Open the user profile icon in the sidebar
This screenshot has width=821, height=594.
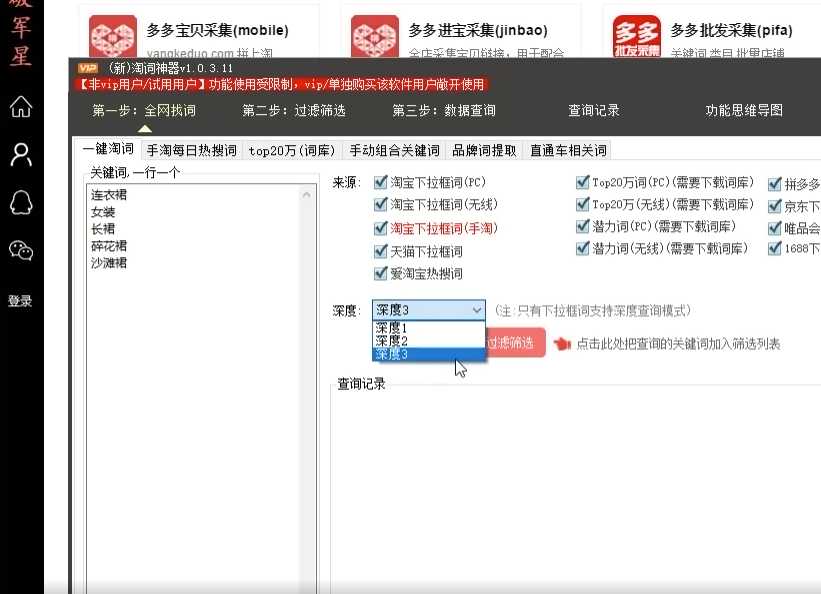pos(21,155)
